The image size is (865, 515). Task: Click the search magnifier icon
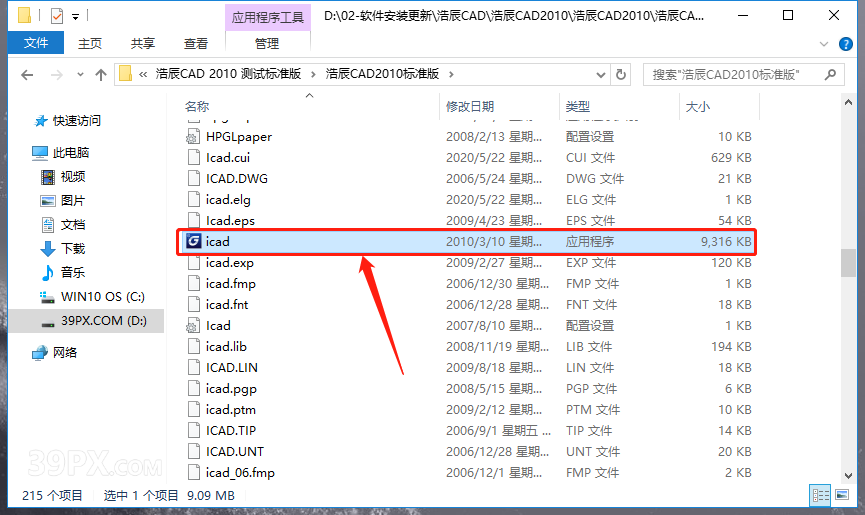(x=830, y=74)
